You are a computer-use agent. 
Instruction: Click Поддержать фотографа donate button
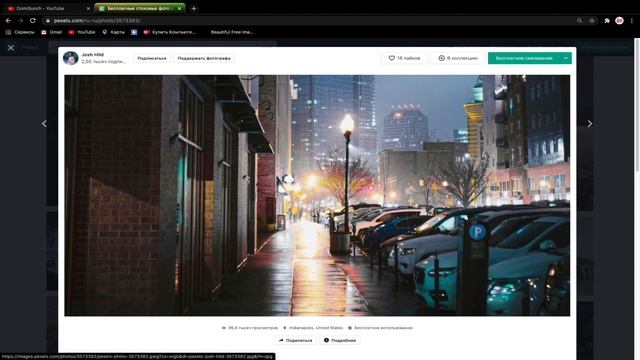[x=204, y=58]
